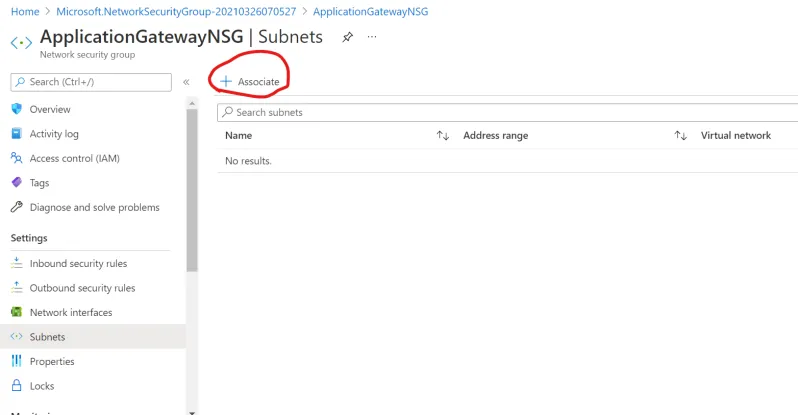Click the Address range column header
Viewport: 798px width, 415px height.
[496, 135]
